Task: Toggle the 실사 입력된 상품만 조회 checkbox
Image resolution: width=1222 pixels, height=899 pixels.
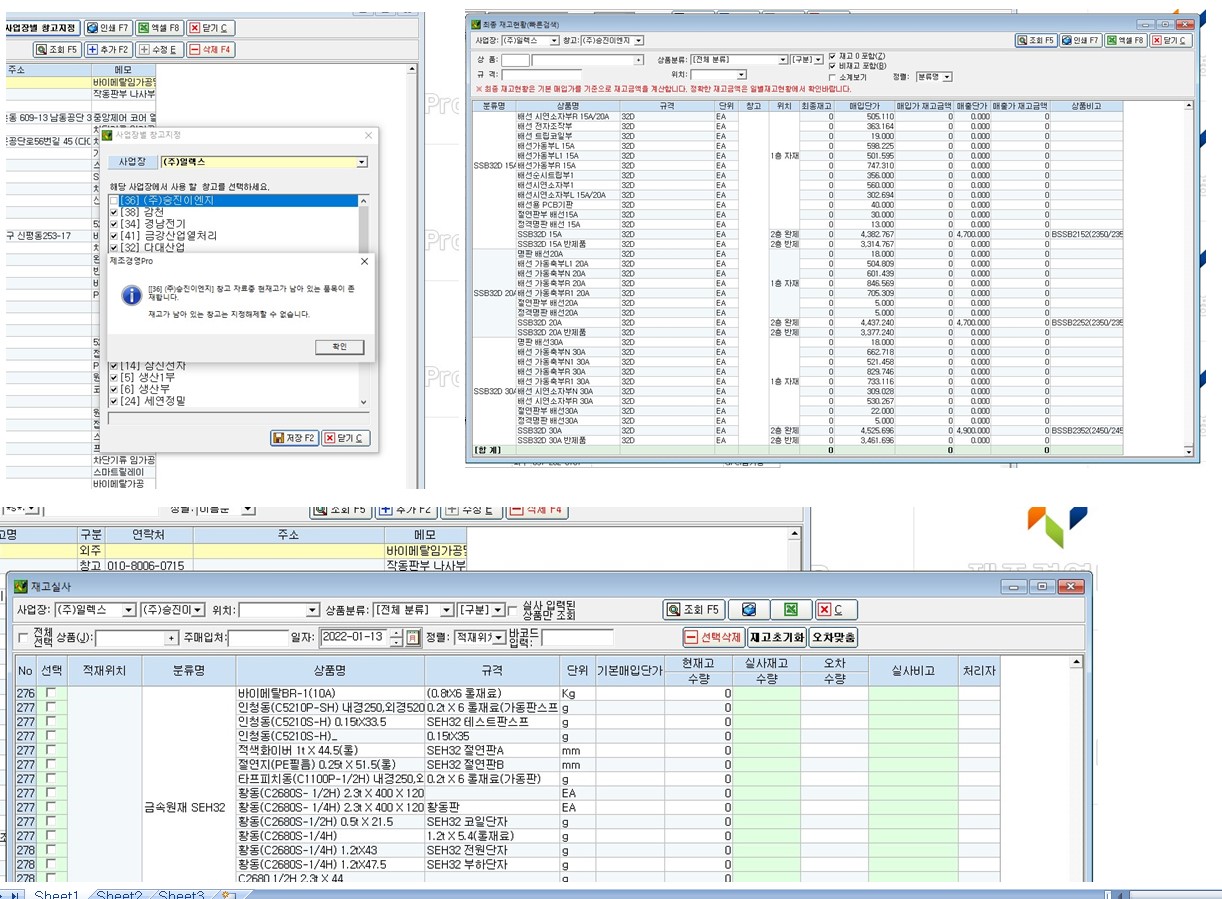Action: tap(513, 610)
